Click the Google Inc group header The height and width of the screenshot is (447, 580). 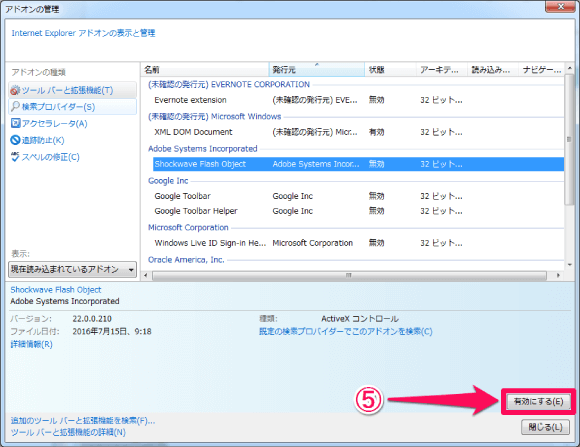coord(168,181)
